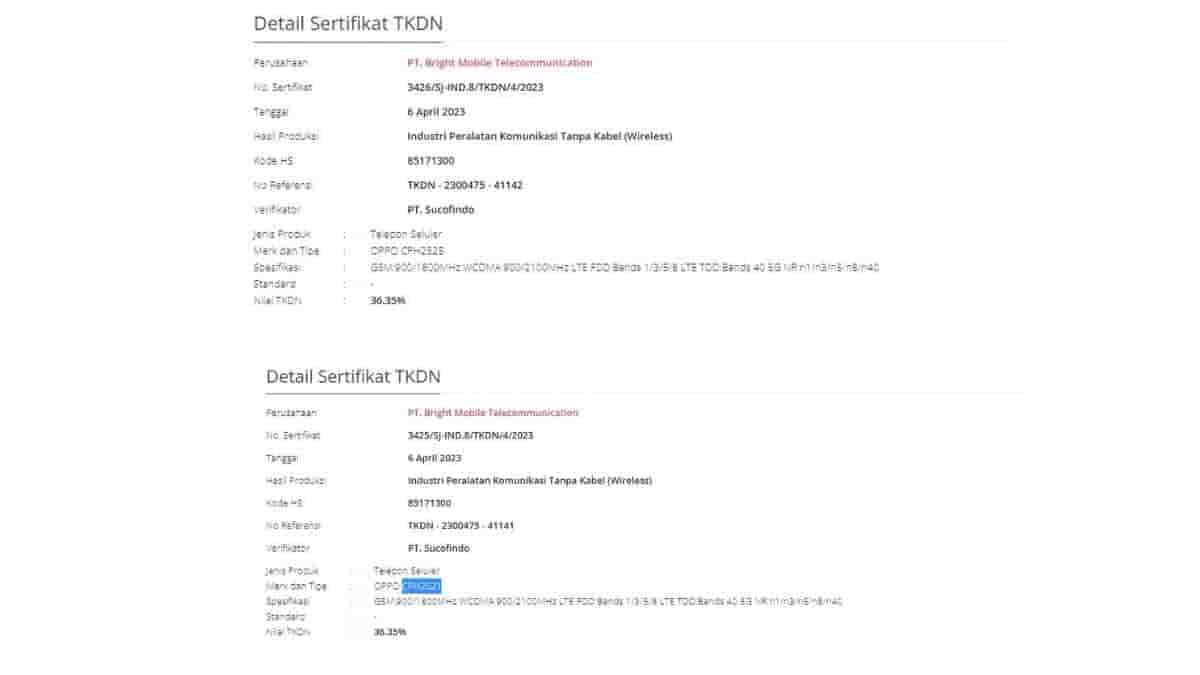
Task: Click the second Detail Sertifikat TKDN heading
Action: 353,377
